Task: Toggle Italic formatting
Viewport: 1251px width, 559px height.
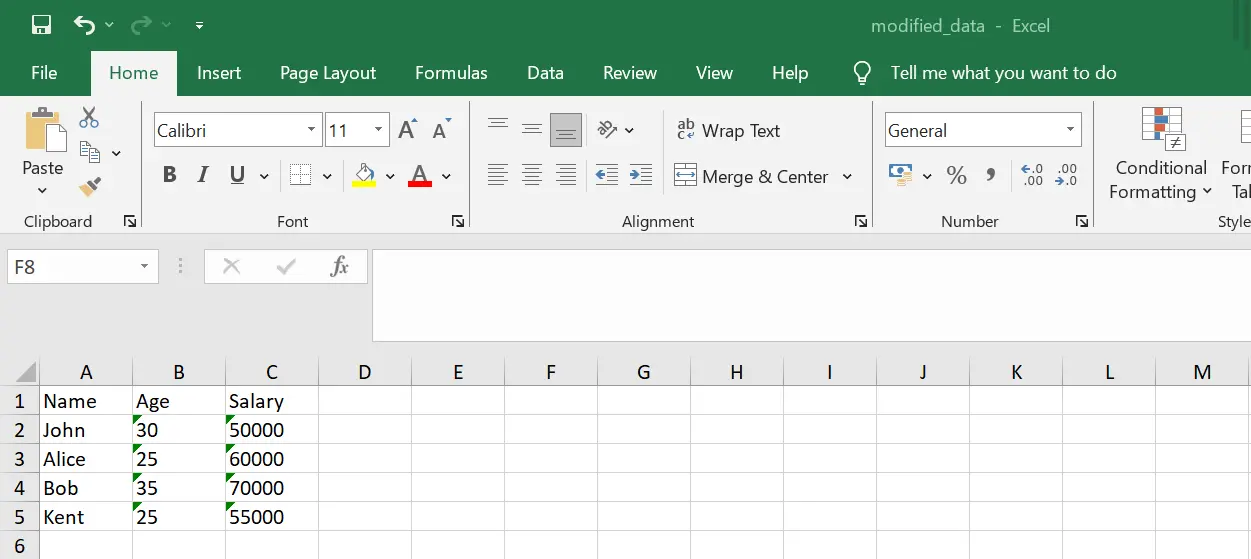Action: click(203, 176)
